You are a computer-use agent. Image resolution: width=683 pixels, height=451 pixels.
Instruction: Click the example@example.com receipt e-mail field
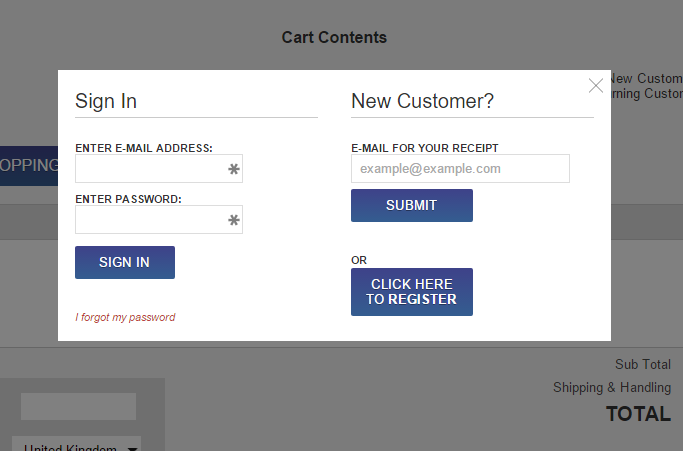point(460,169)
